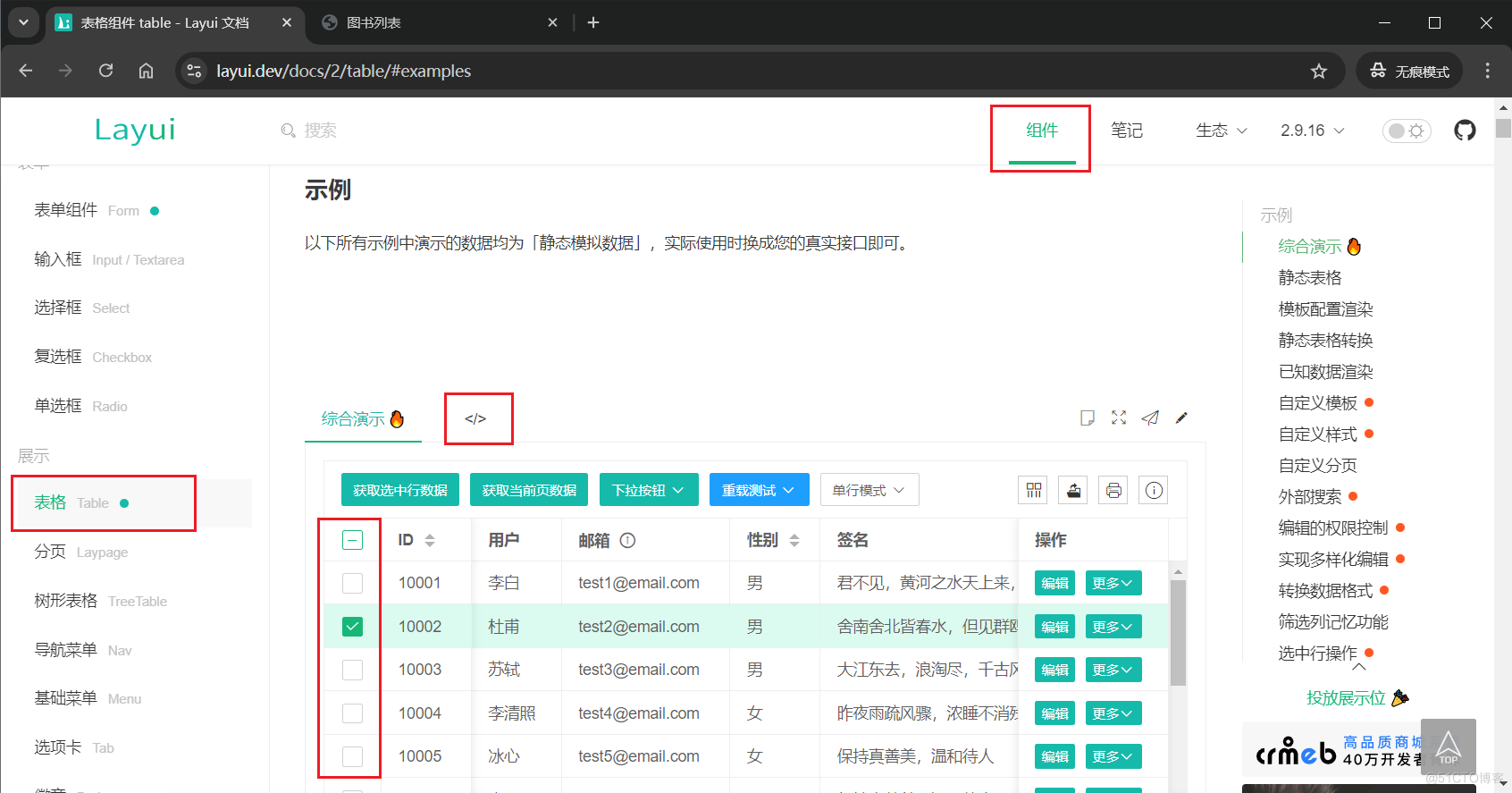1512x793 pixels.
Task: Open the Chrome three-dot menu
Action: (1488, 71)
